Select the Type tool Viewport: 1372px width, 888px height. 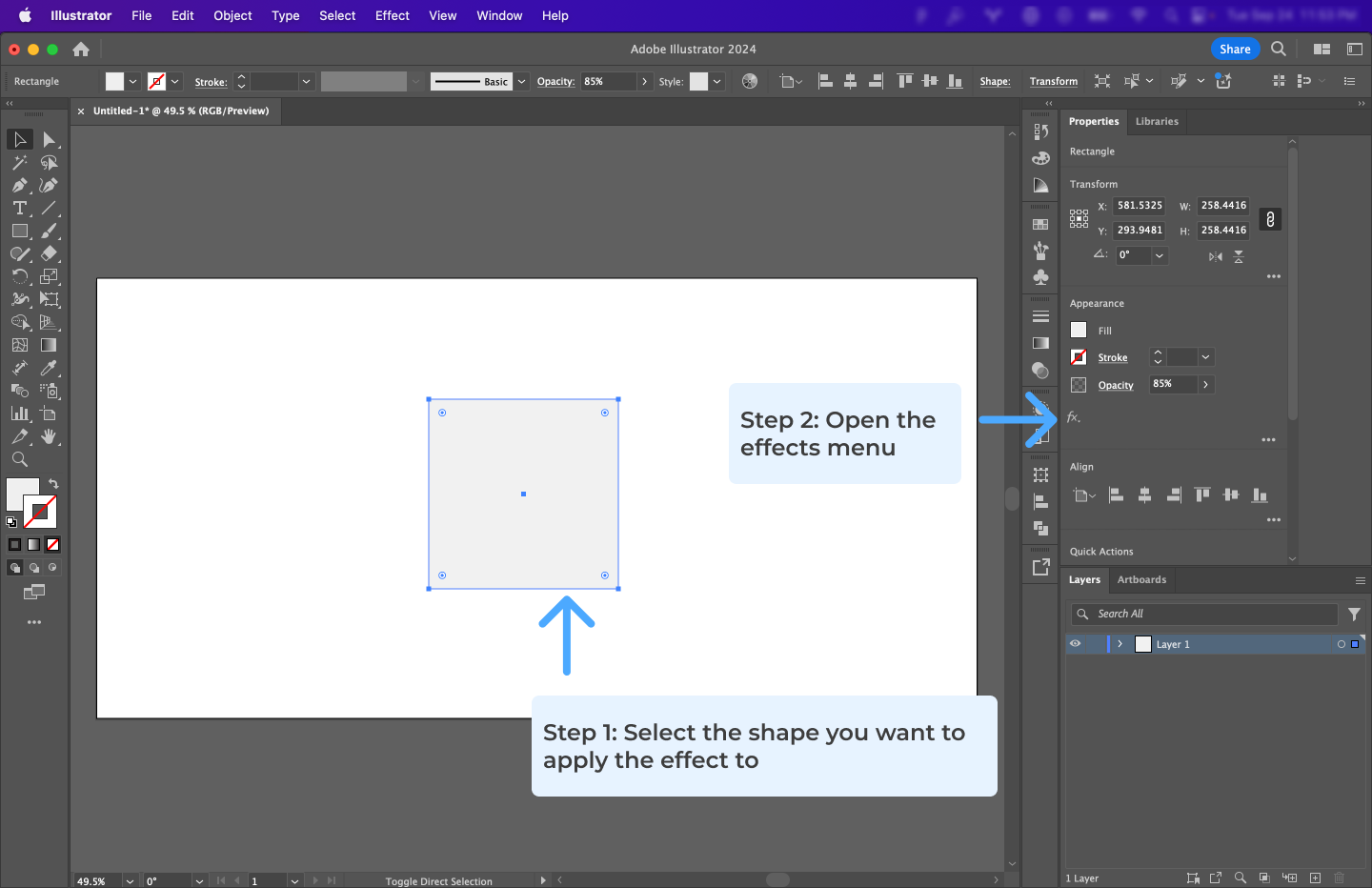[19, 209]
